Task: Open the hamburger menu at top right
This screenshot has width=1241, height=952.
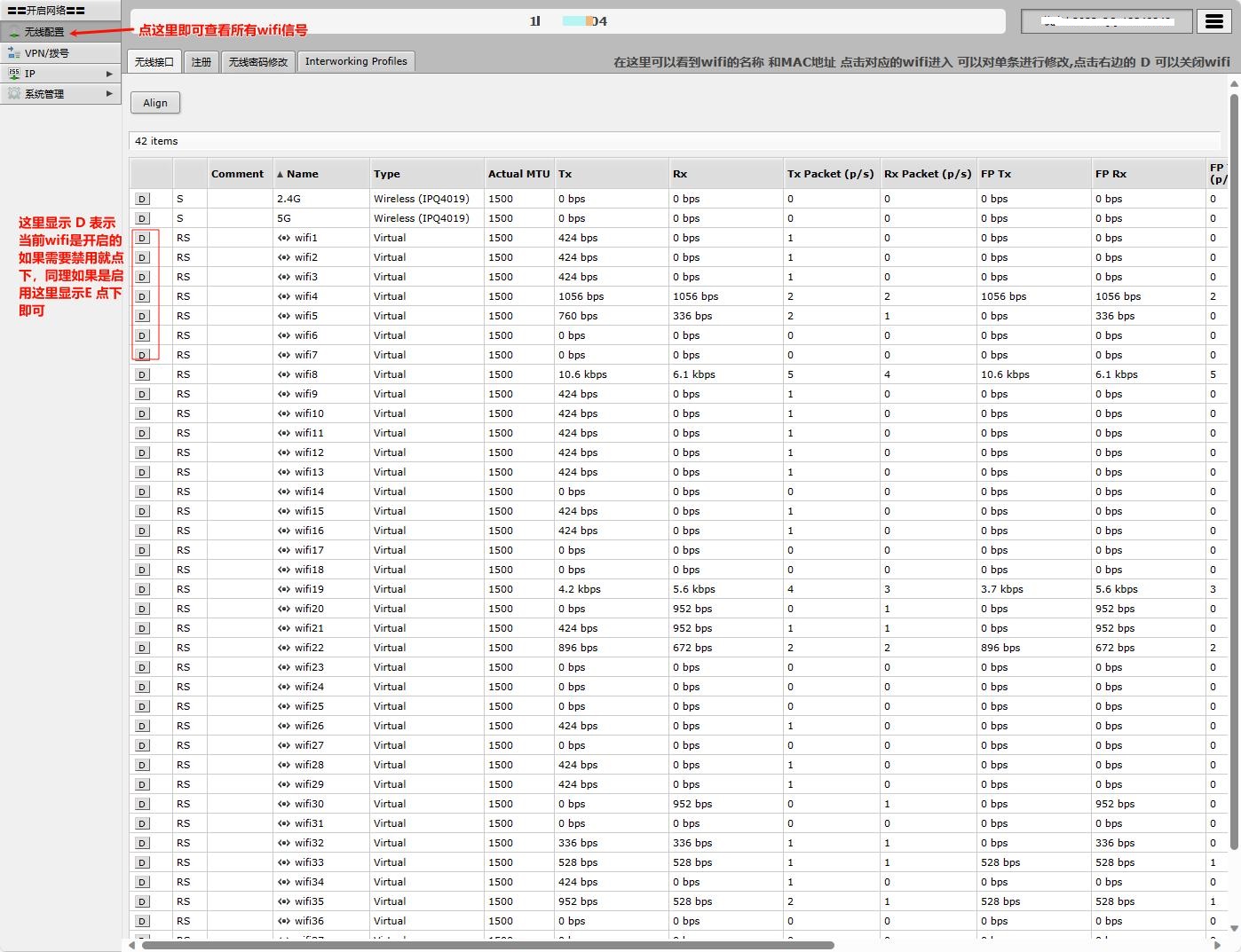Action: coord(1213,22)
